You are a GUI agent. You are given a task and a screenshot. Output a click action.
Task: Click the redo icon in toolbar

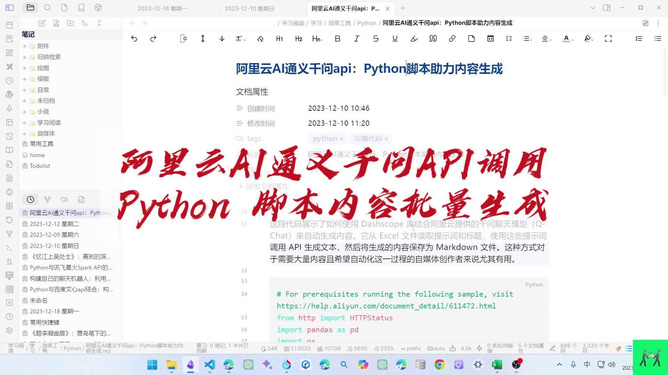(153, 39)
